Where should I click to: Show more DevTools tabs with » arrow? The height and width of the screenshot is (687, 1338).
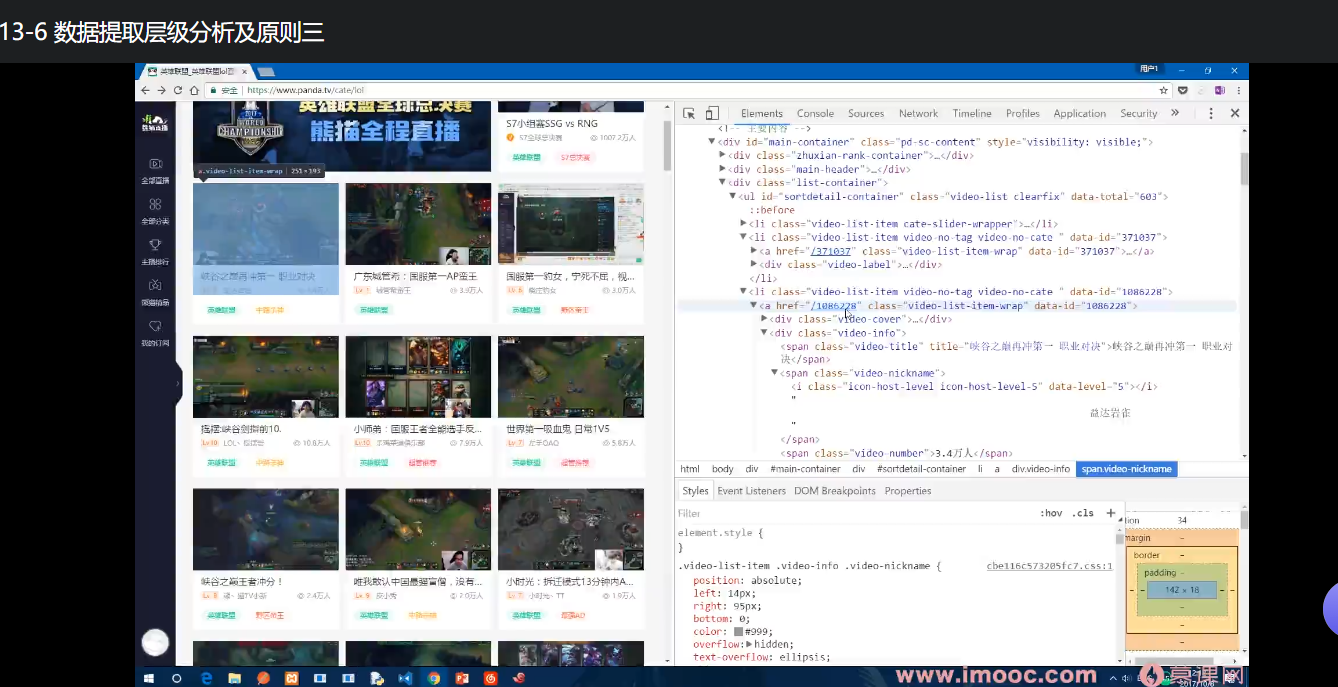pyautogui.click(x=1175, y=113)
